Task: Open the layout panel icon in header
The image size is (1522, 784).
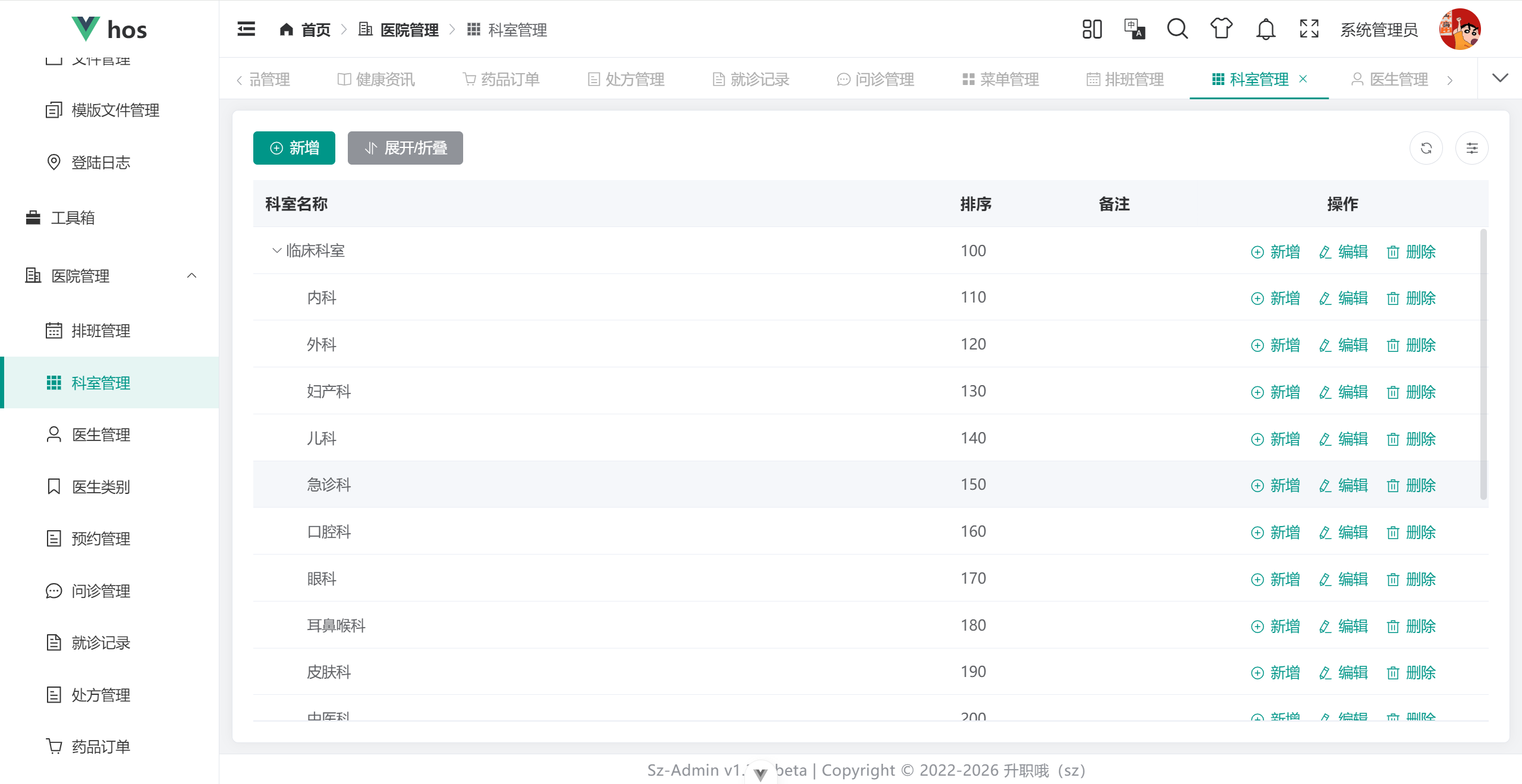Action: 1092,29
